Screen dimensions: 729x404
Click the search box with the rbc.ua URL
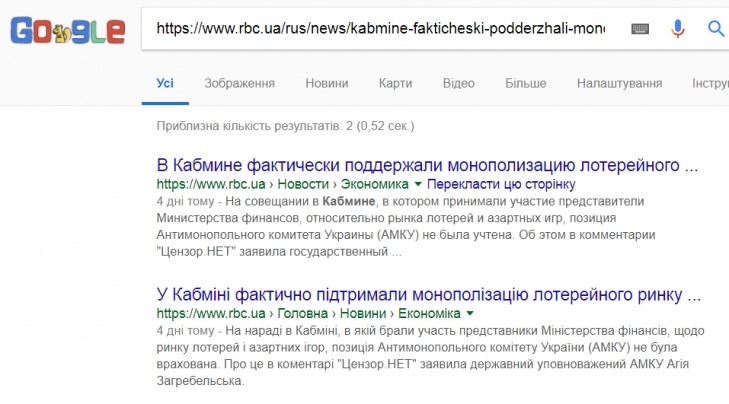tap(380, 29)
